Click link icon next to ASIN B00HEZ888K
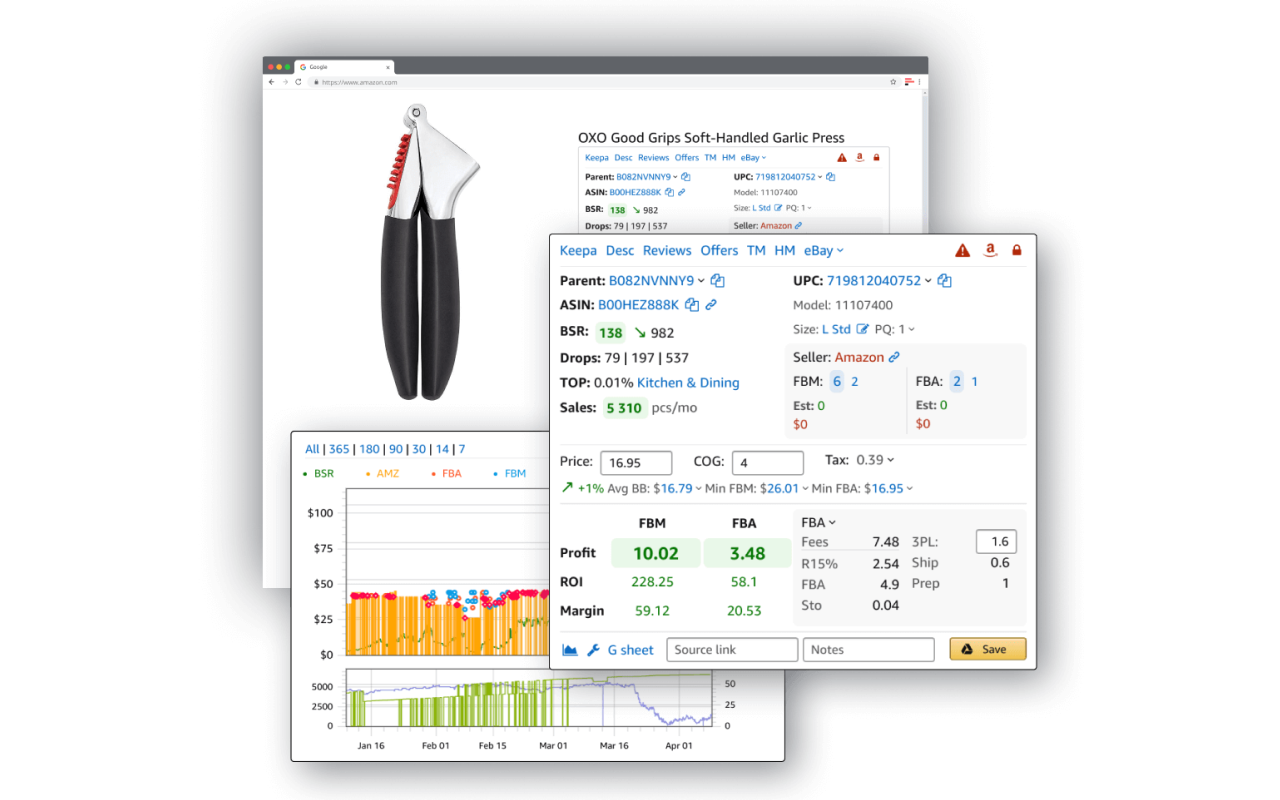 tap(711, 305)
